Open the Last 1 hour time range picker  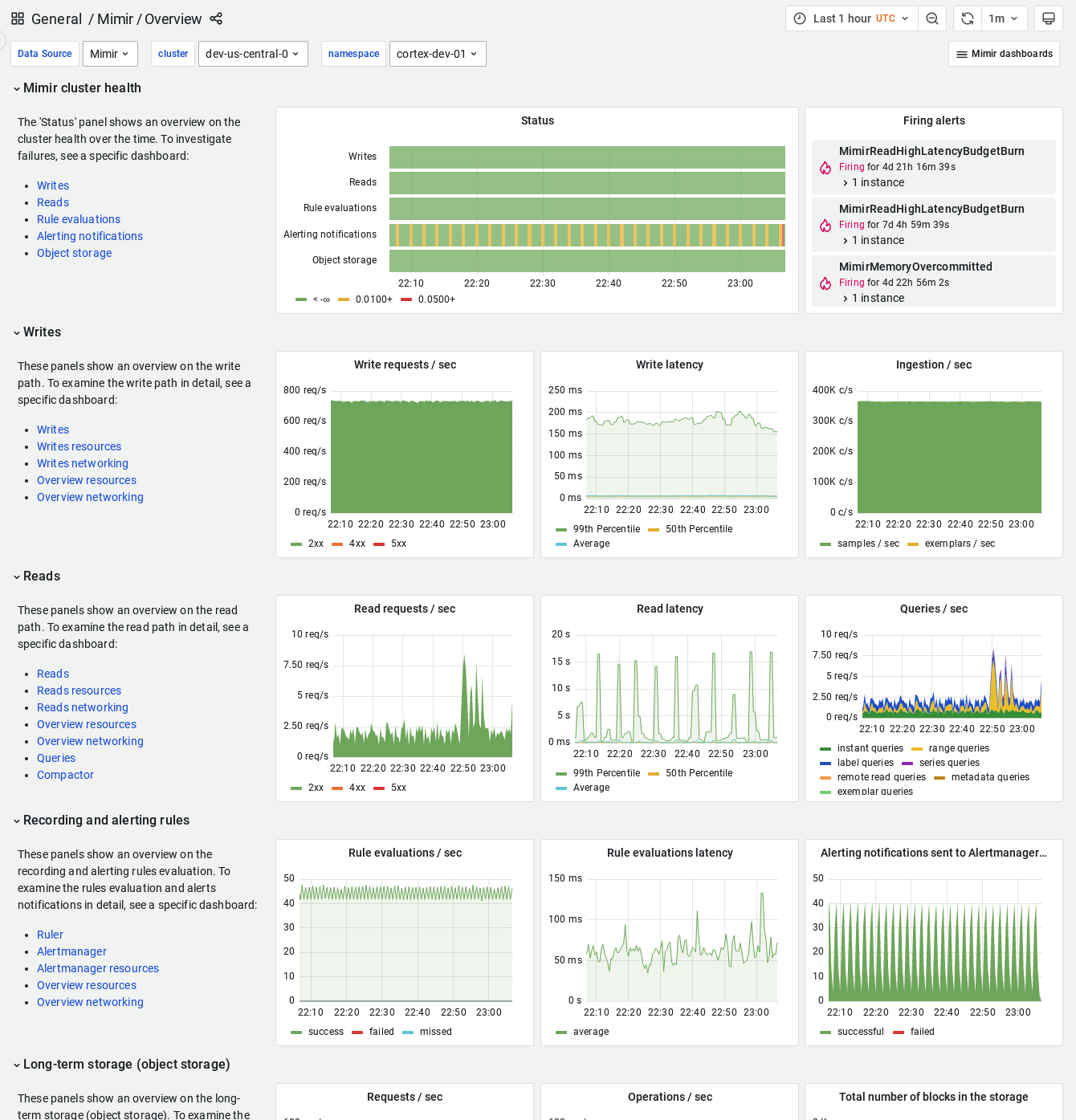(843, 18)
